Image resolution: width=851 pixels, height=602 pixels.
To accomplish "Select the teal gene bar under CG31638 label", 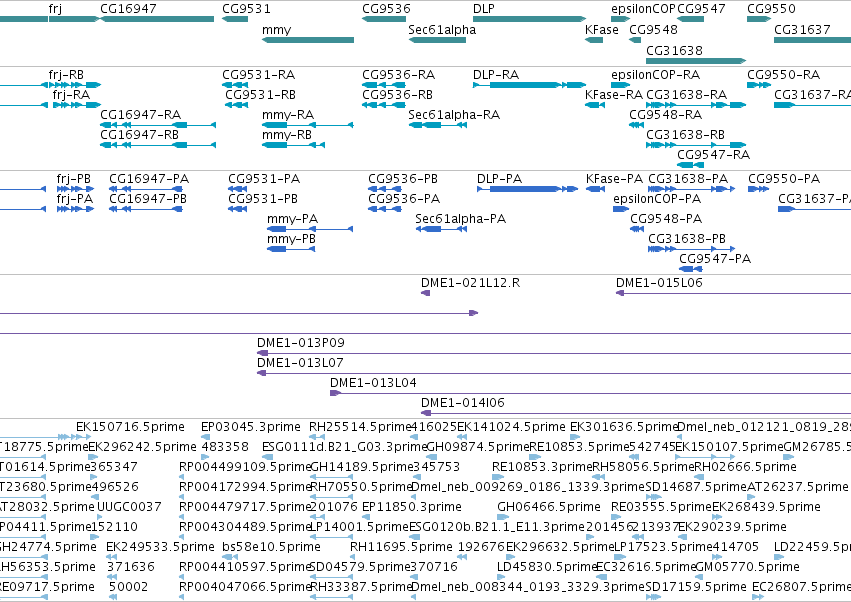I will [696, 61].
